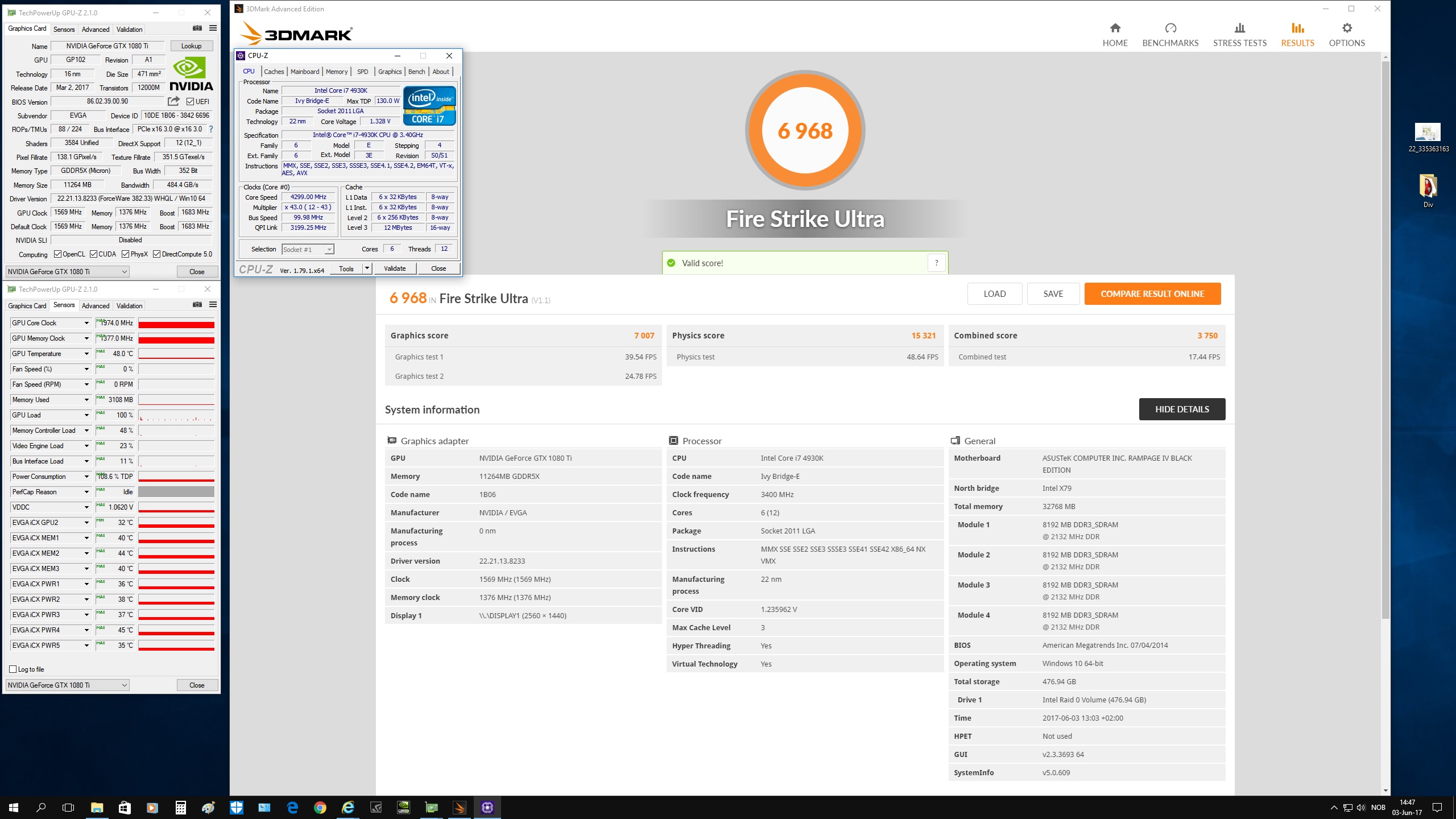The width and height of the screenshot is (1456, 819).
Task: Open the BENCHMARKS section in 3DMark
Action: click(1170, 35)
